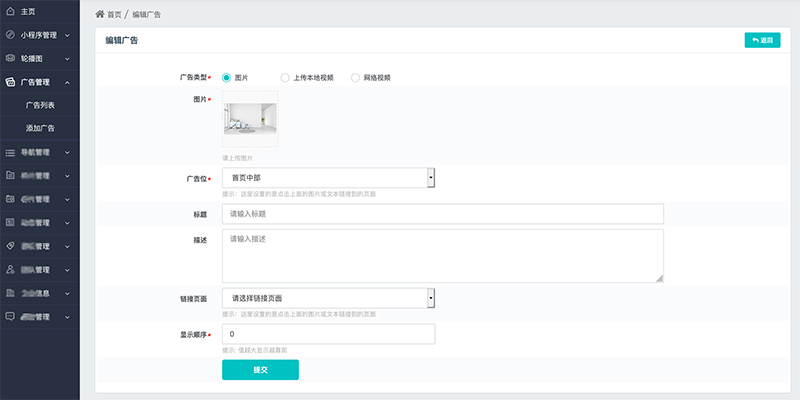Collapse the 广告管理 menu chevron

[66, 83]
